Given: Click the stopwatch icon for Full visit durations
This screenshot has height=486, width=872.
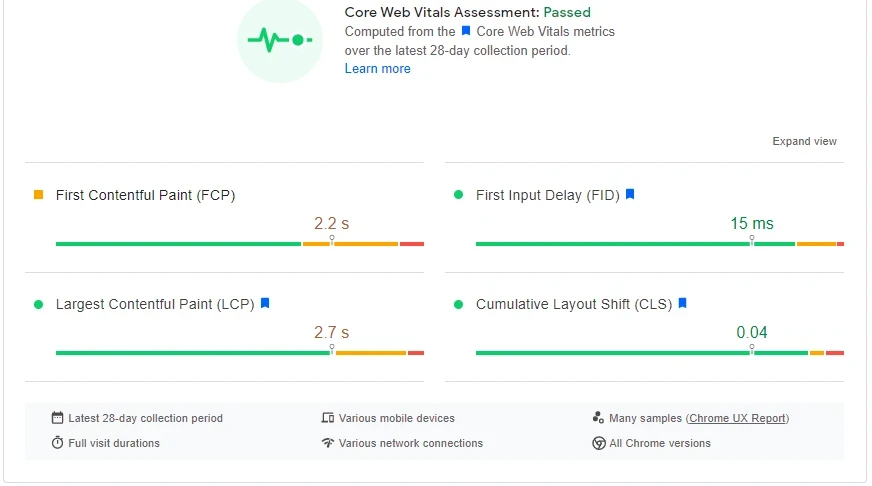Looking at the screenshot, I should click(58, 443).
